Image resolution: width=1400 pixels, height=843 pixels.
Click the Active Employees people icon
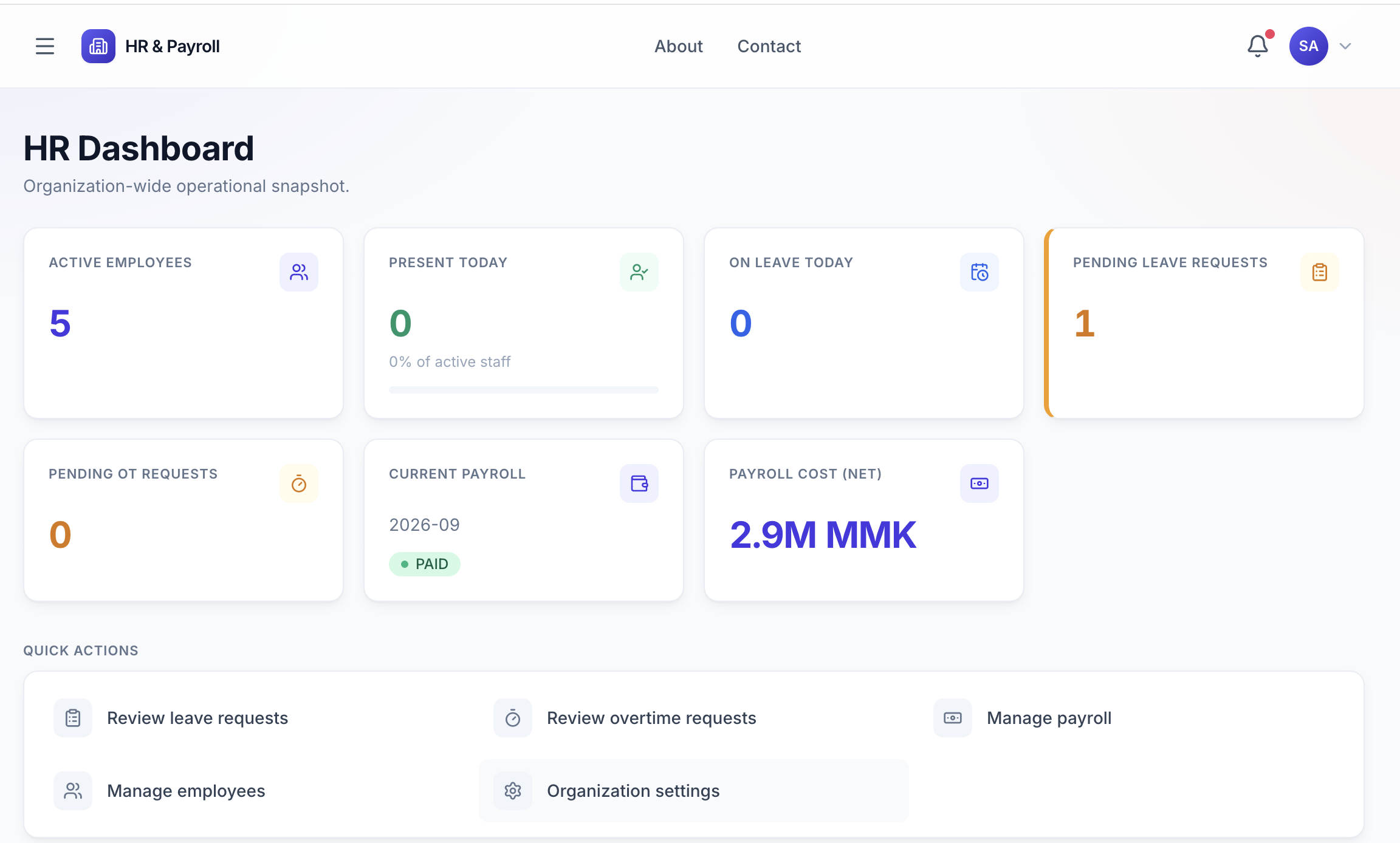coord(299,272)
